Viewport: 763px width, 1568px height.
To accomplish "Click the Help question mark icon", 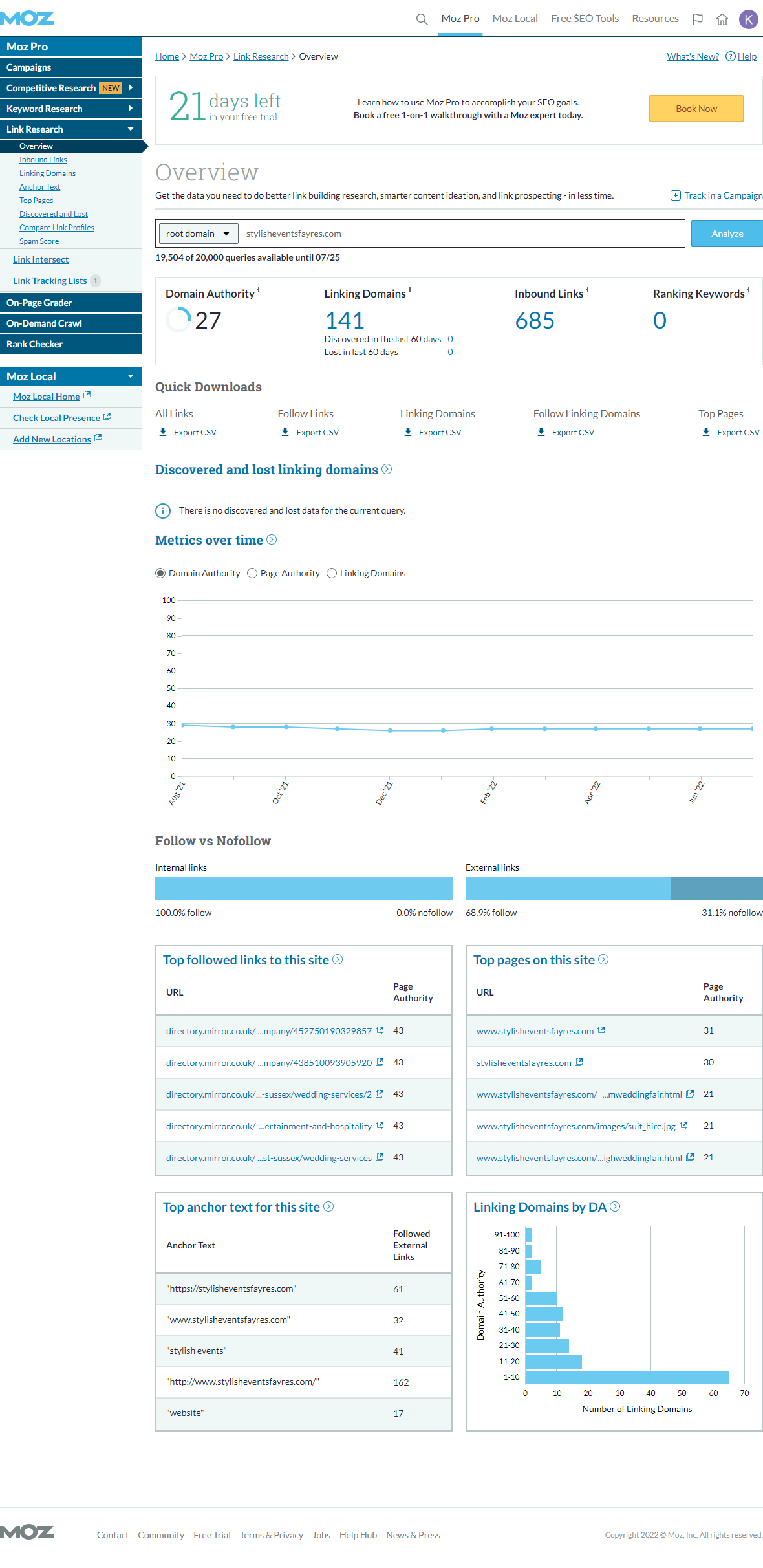I will pyautogui.click(x=731, y=56).
